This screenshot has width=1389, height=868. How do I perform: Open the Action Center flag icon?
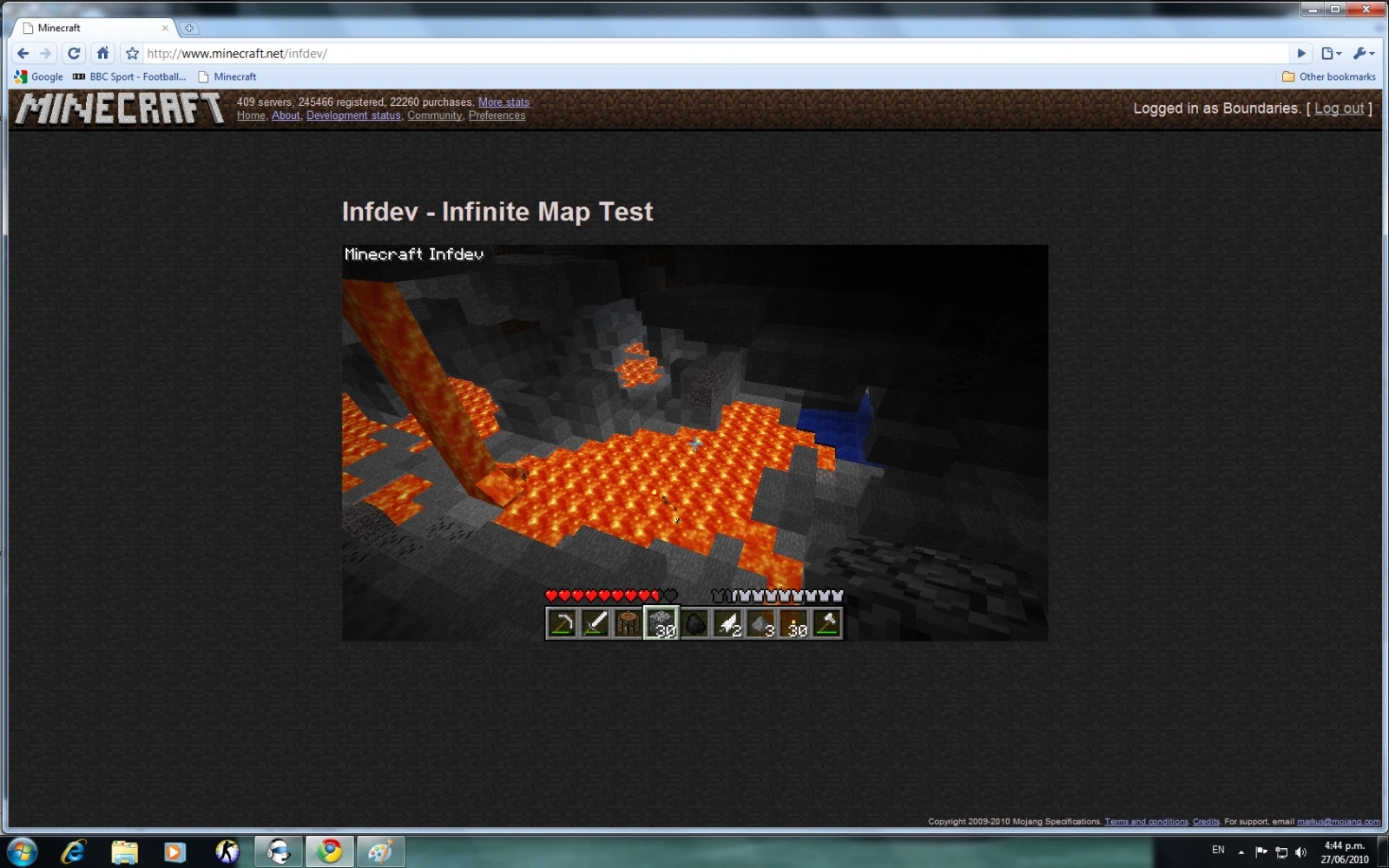pos(1261,852)
